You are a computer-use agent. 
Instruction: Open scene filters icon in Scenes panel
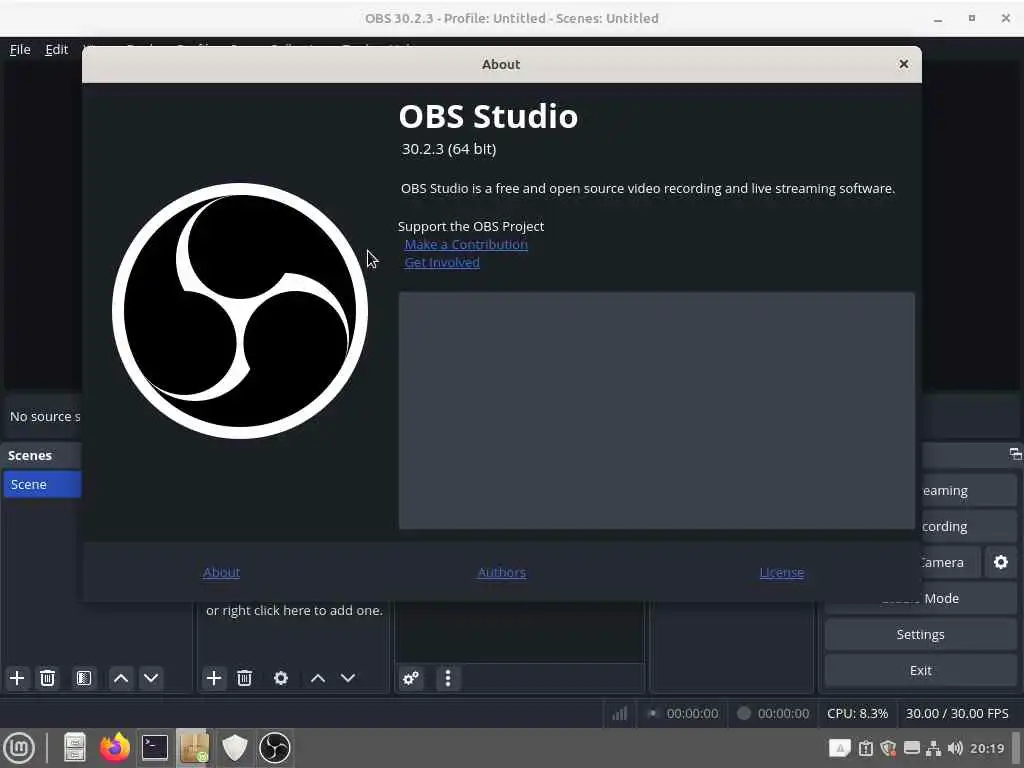(x=84, y=678)
